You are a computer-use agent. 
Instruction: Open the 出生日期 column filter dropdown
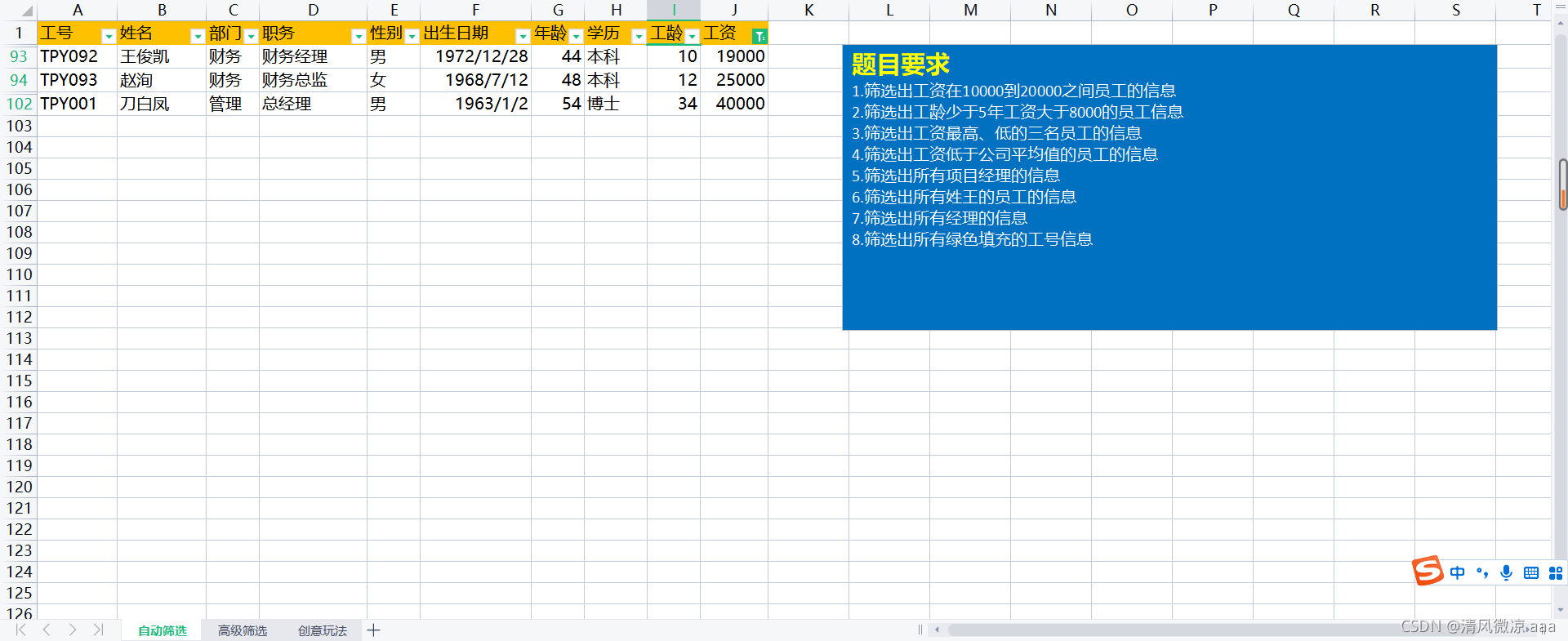(x=523, y=36)
